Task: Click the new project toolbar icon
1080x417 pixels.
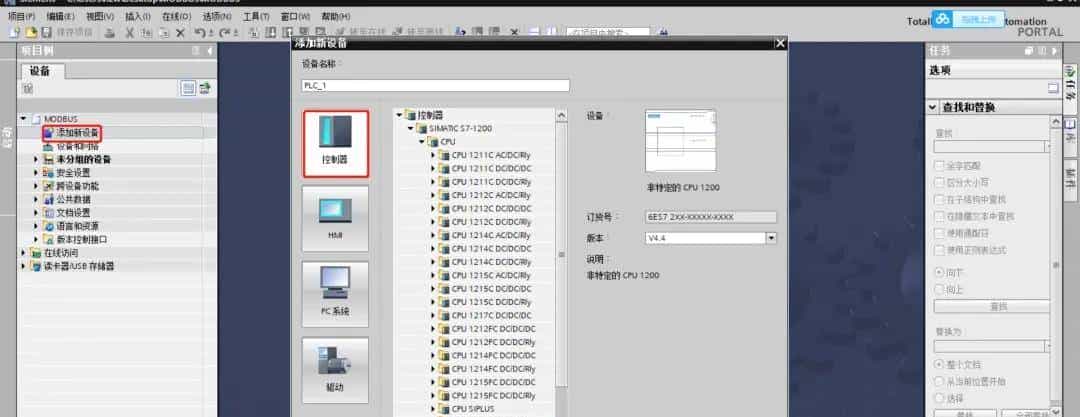Action: 15,32
